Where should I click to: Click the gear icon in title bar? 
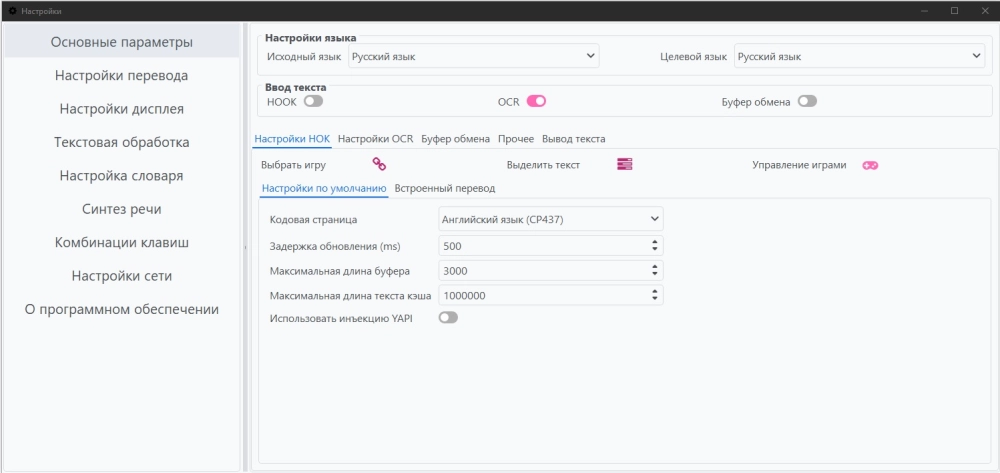(12, 11)
